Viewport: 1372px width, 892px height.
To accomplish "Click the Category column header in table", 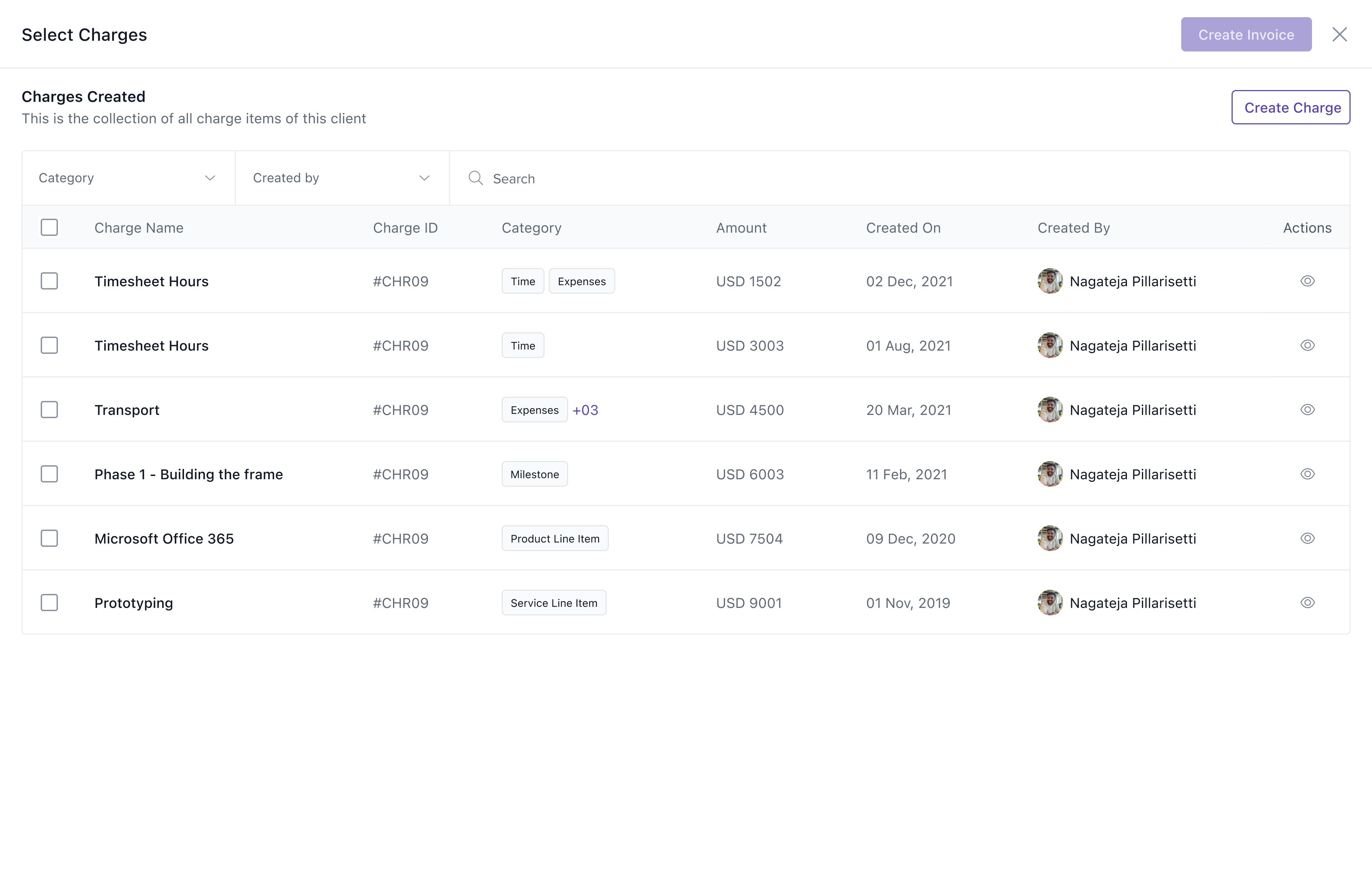I will point(531,228).
